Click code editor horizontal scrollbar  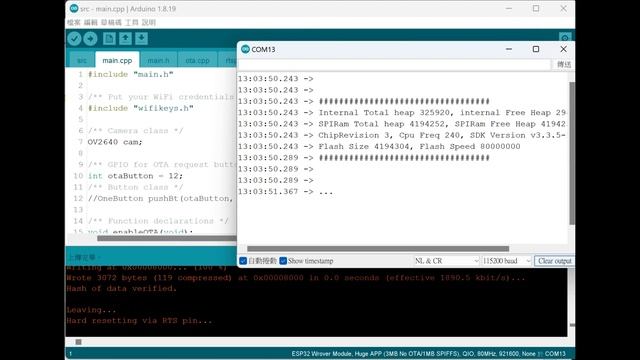point(167,238)
